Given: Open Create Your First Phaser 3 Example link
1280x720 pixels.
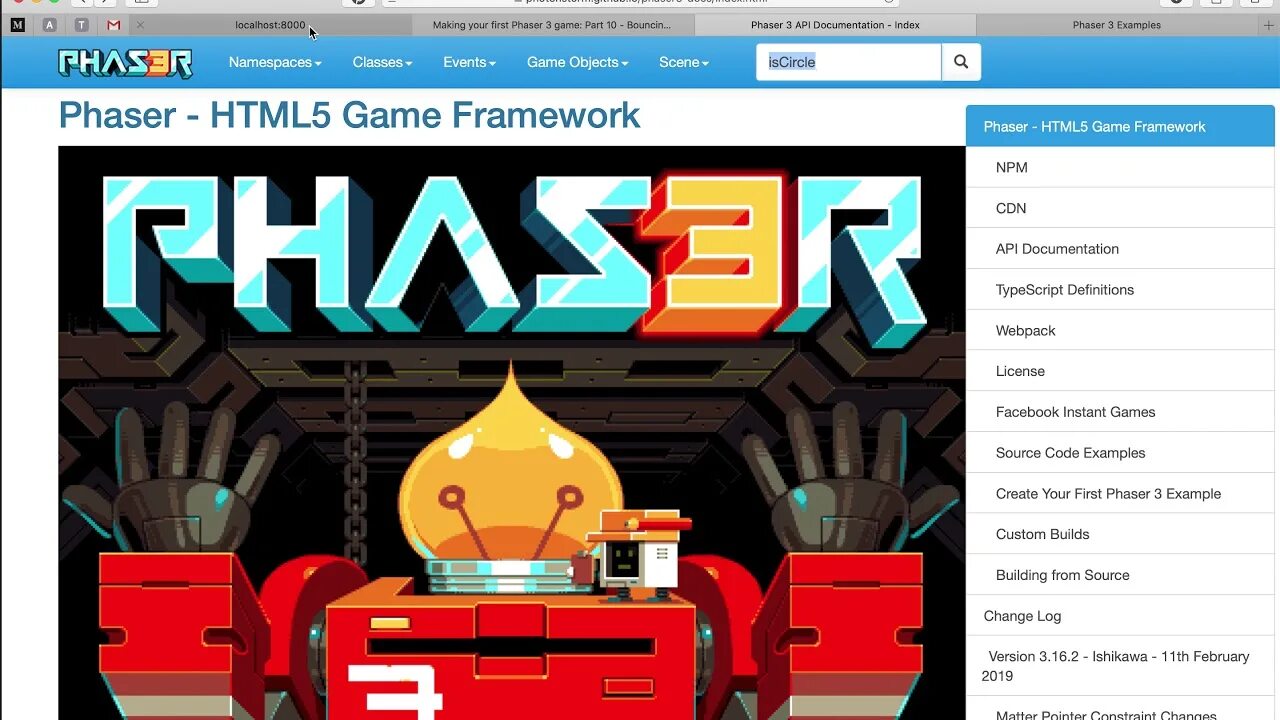Looking at the screenshot, I should point(1120,494).
